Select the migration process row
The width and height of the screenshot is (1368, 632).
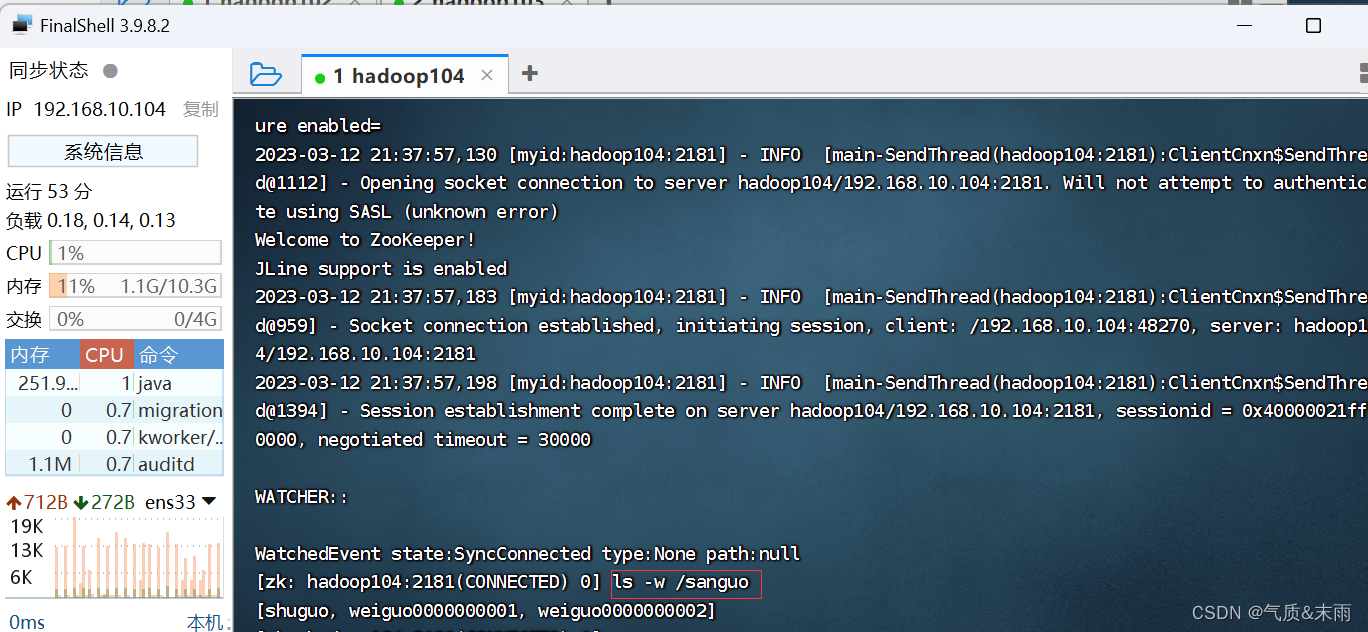(x=115, y=410)
